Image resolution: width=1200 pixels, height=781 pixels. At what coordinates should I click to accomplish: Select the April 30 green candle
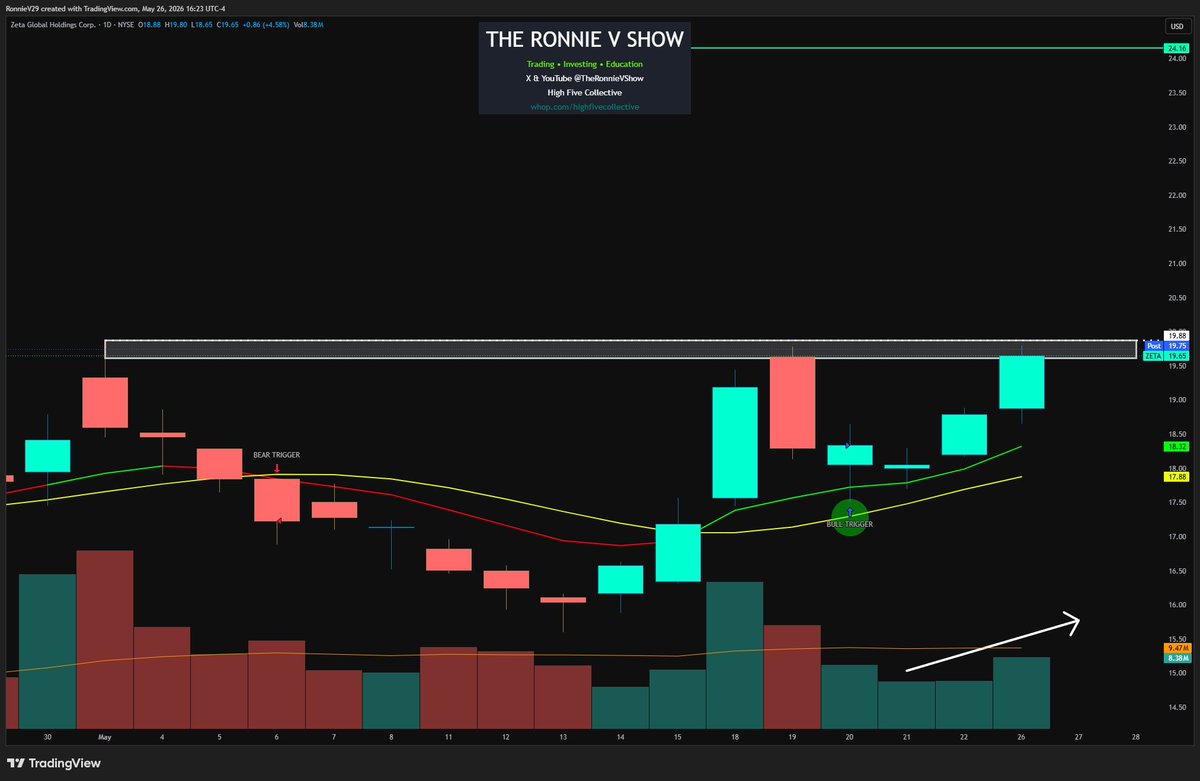point(47,456)
